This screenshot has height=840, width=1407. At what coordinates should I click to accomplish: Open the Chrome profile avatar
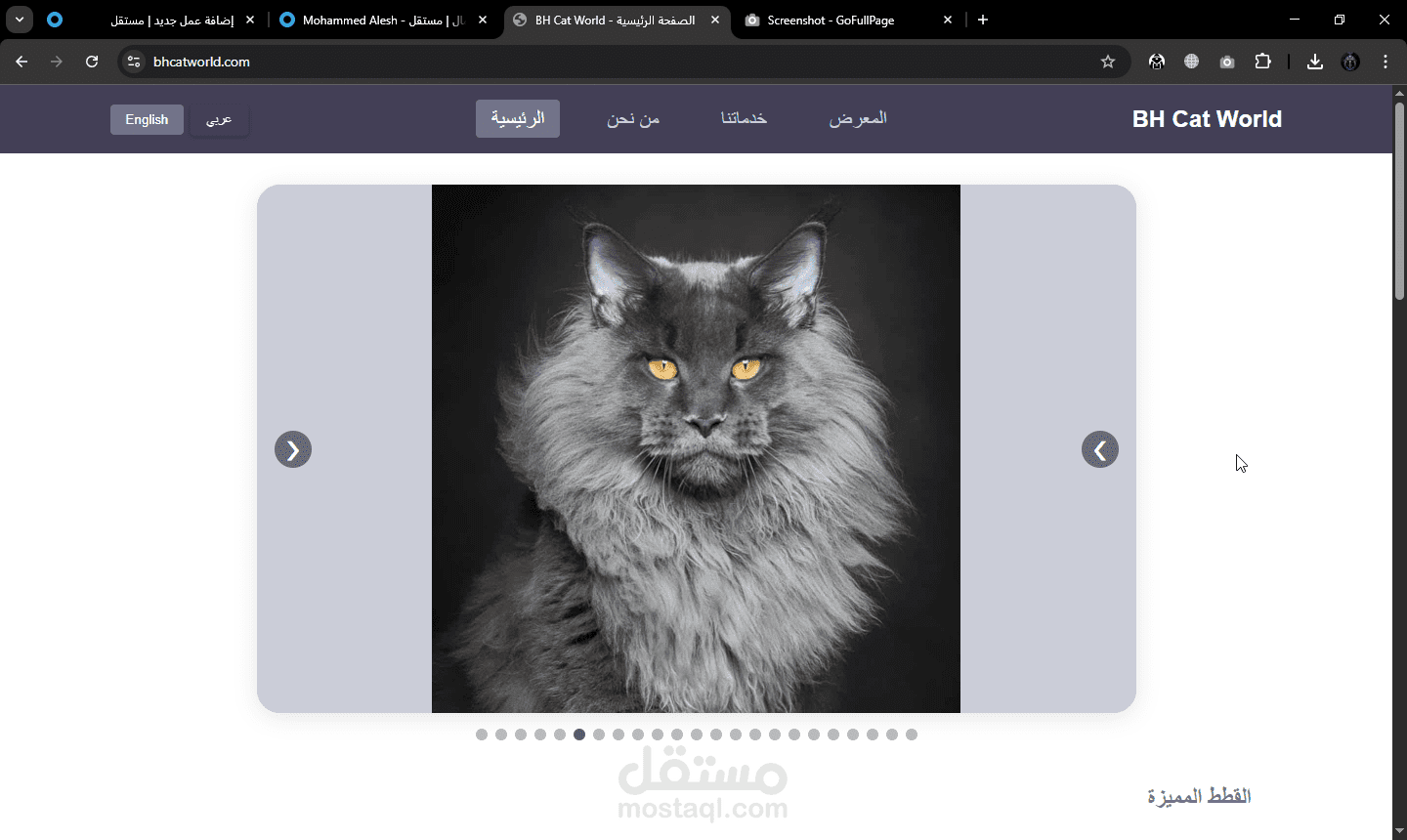(1350, 62)
